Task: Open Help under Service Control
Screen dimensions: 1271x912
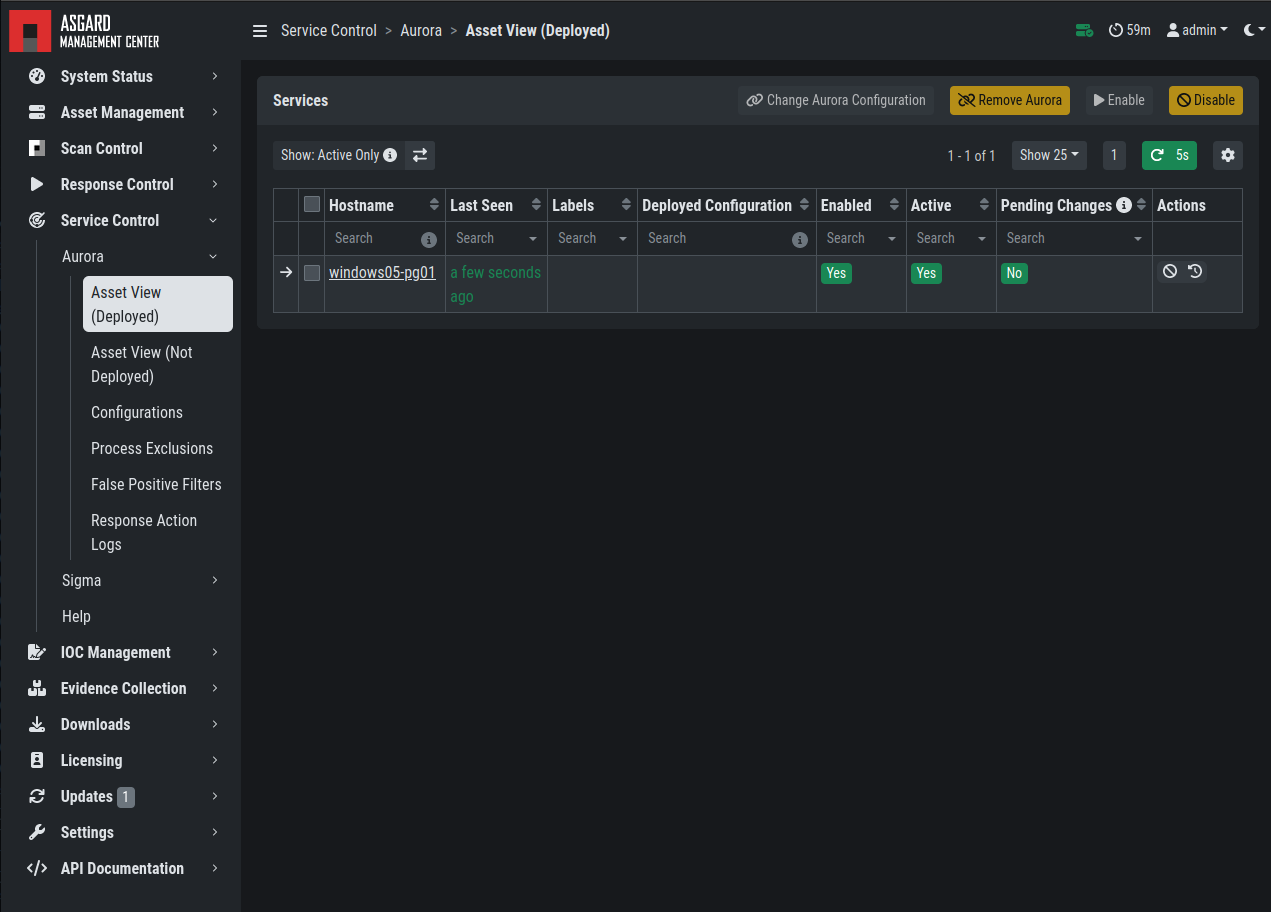Action: point(76,616)
